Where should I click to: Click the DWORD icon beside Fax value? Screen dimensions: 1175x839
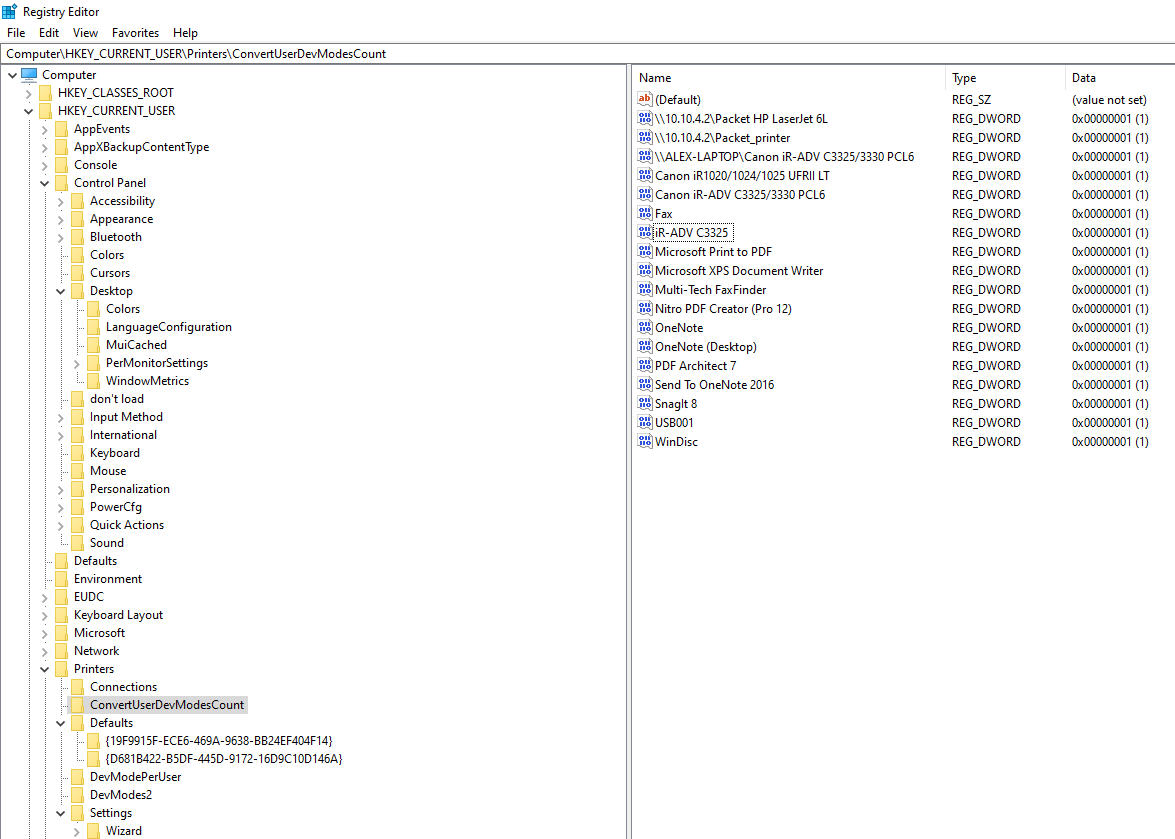[644, 213]
